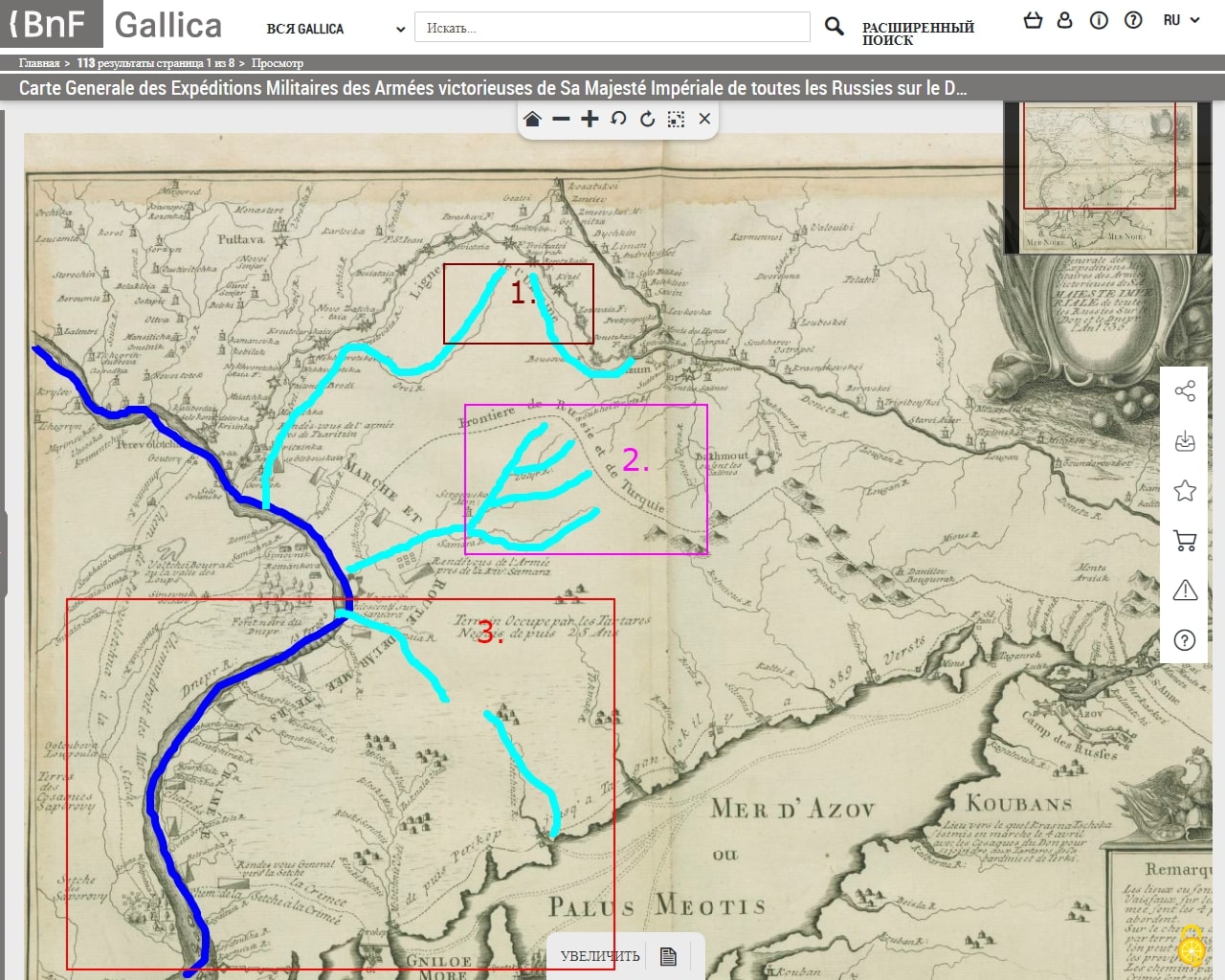The height and width of the screenshot is (980, 1225).
Task: Click into the Искать search field
Action: pos(612,27)
